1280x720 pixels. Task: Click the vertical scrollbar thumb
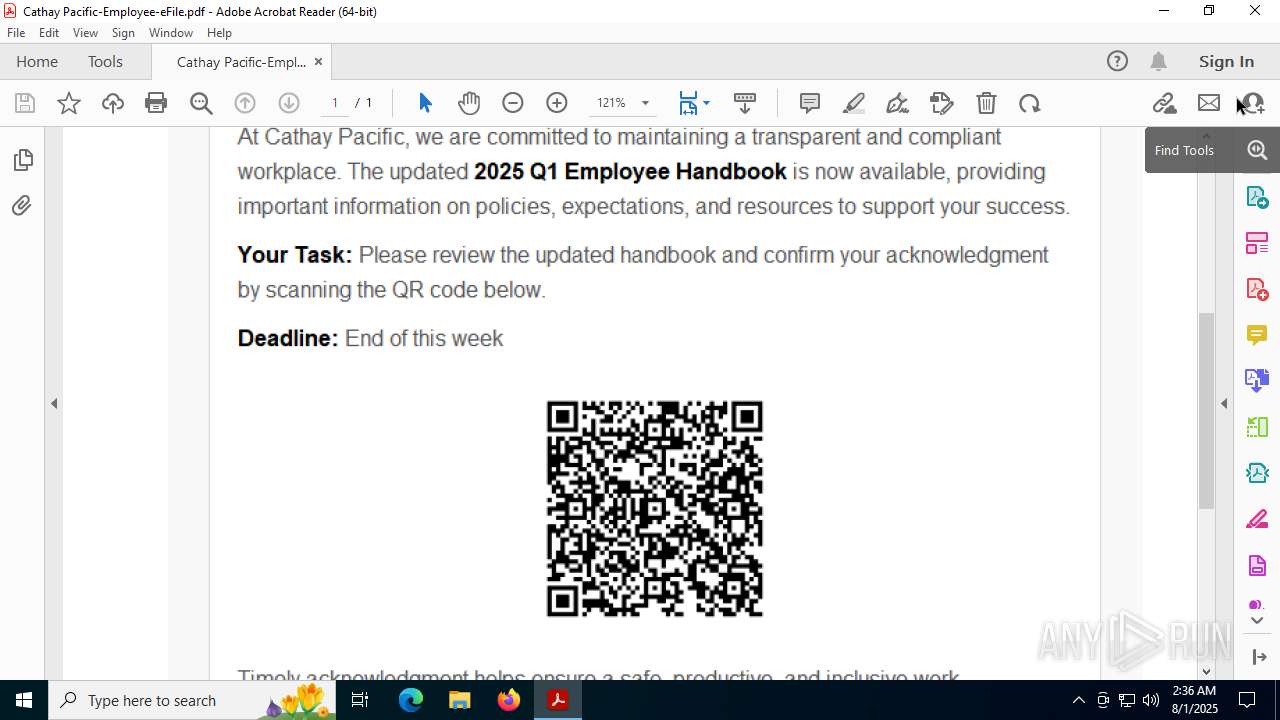tap(1206, 410)
